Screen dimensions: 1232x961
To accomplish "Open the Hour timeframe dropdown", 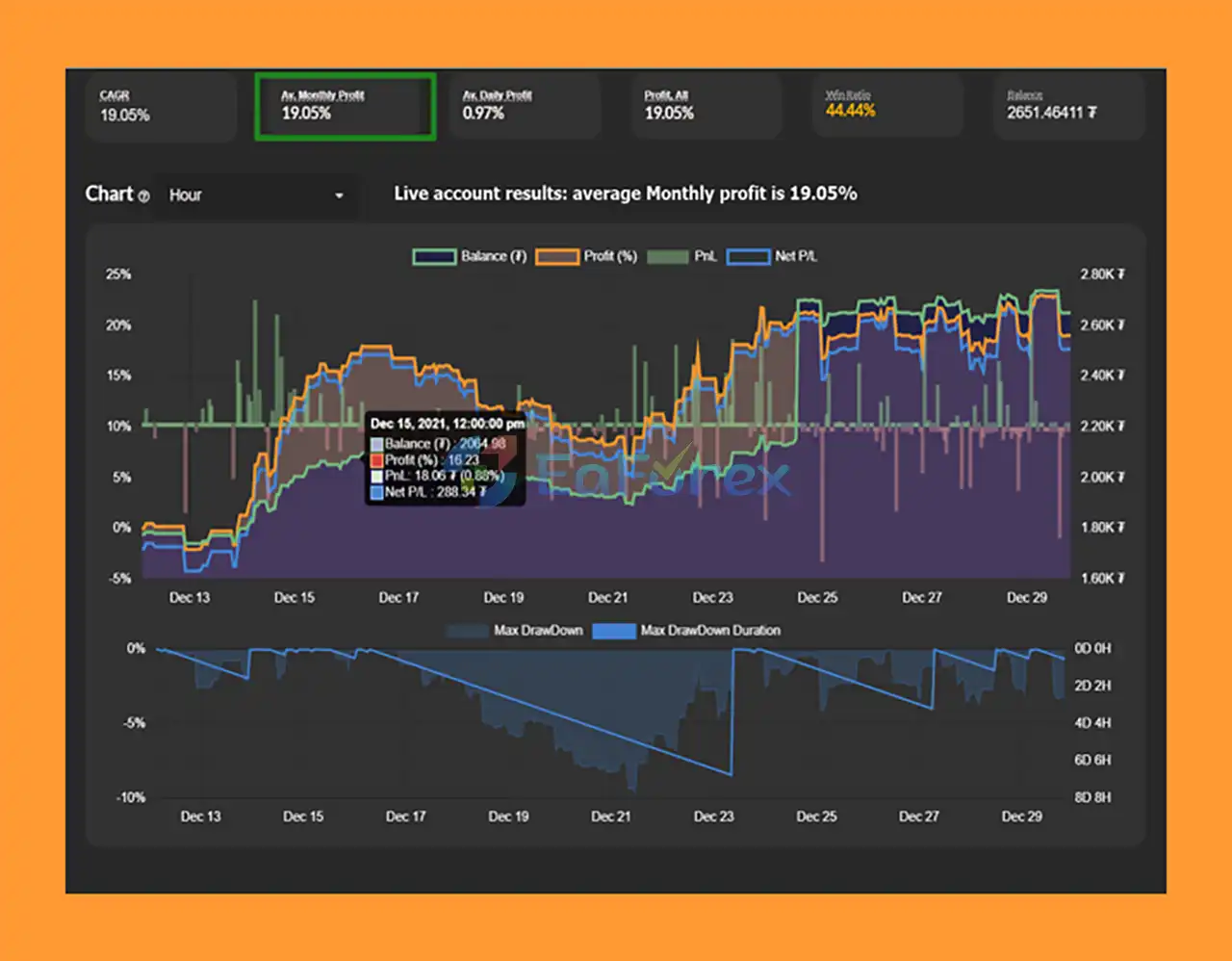I will 255,195.
